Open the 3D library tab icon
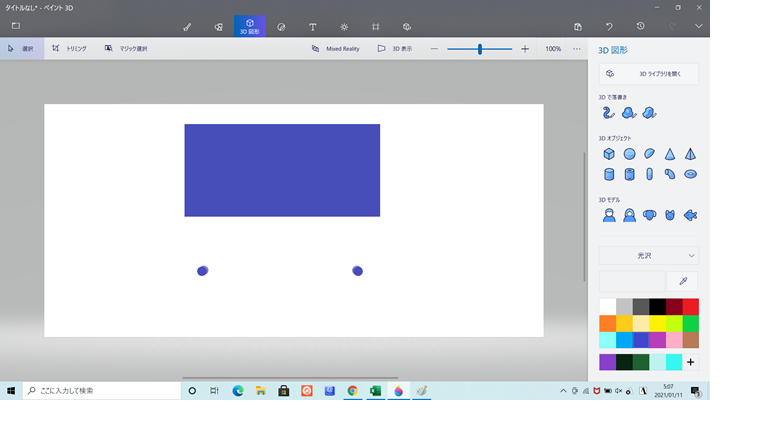The height and width of the screenshot is (428, 760). tap(407, 27)
